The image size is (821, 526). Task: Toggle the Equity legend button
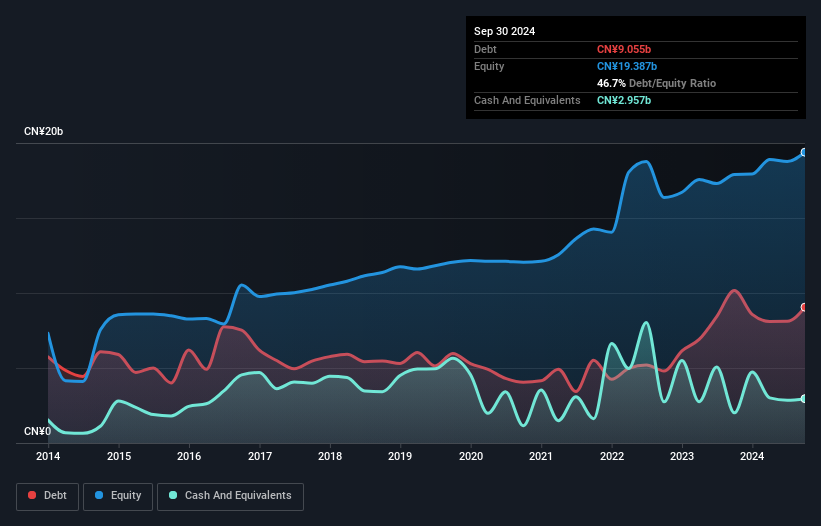pyautogui.click(x=118, y=496)
